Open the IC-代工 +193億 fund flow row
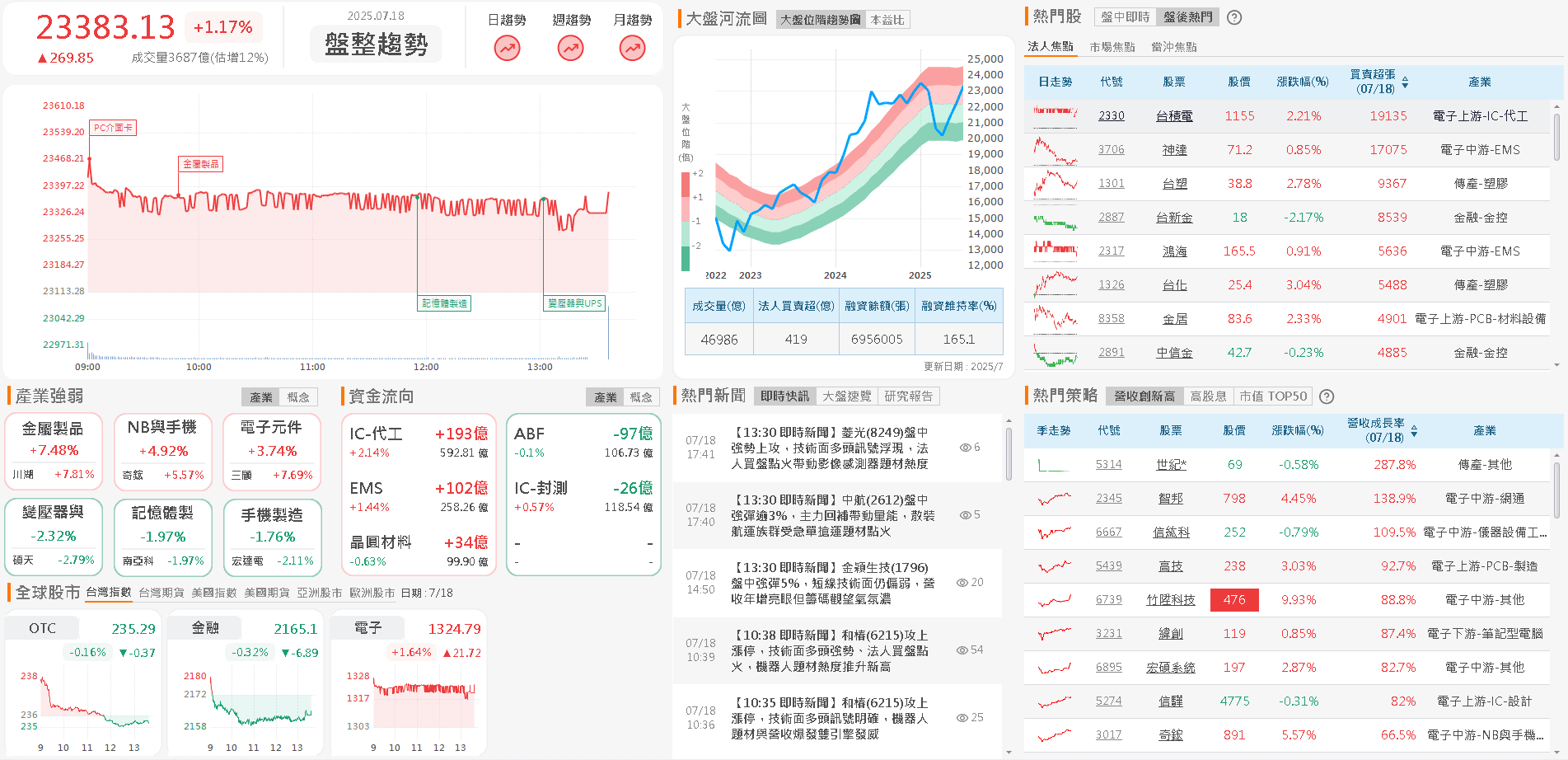The height and width of the screenshot is (760, 1568). pyautogui.click(x=419, y=443)
